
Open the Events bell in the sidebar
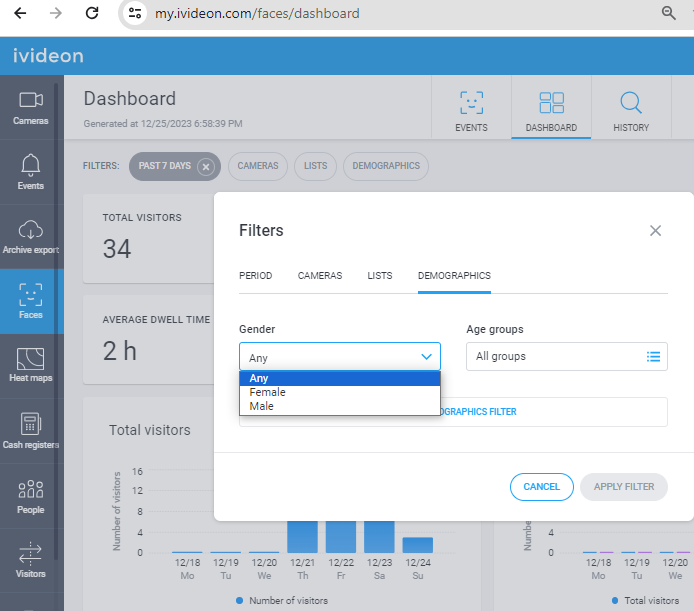[x=31, y=172]
